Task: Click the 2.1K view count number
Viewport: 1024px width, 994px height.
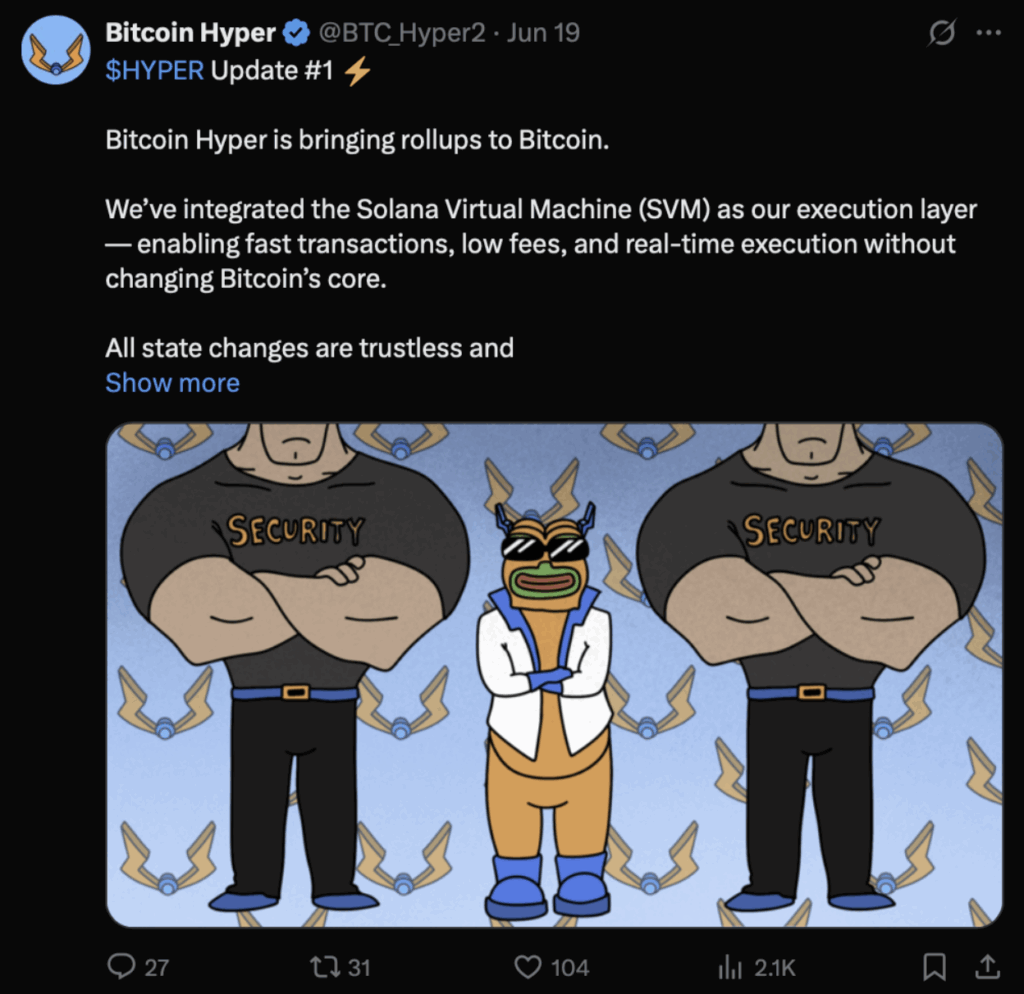Action: pos(775,967)
